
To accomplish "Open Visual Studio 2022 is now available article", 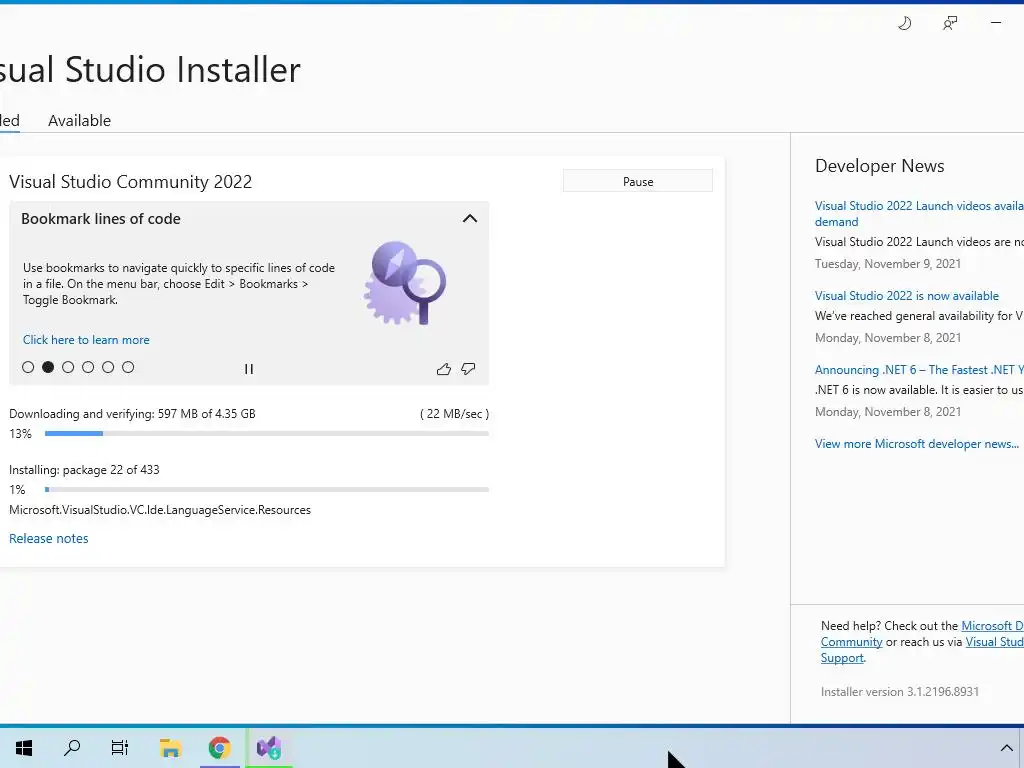I will [x=907, y=296].
